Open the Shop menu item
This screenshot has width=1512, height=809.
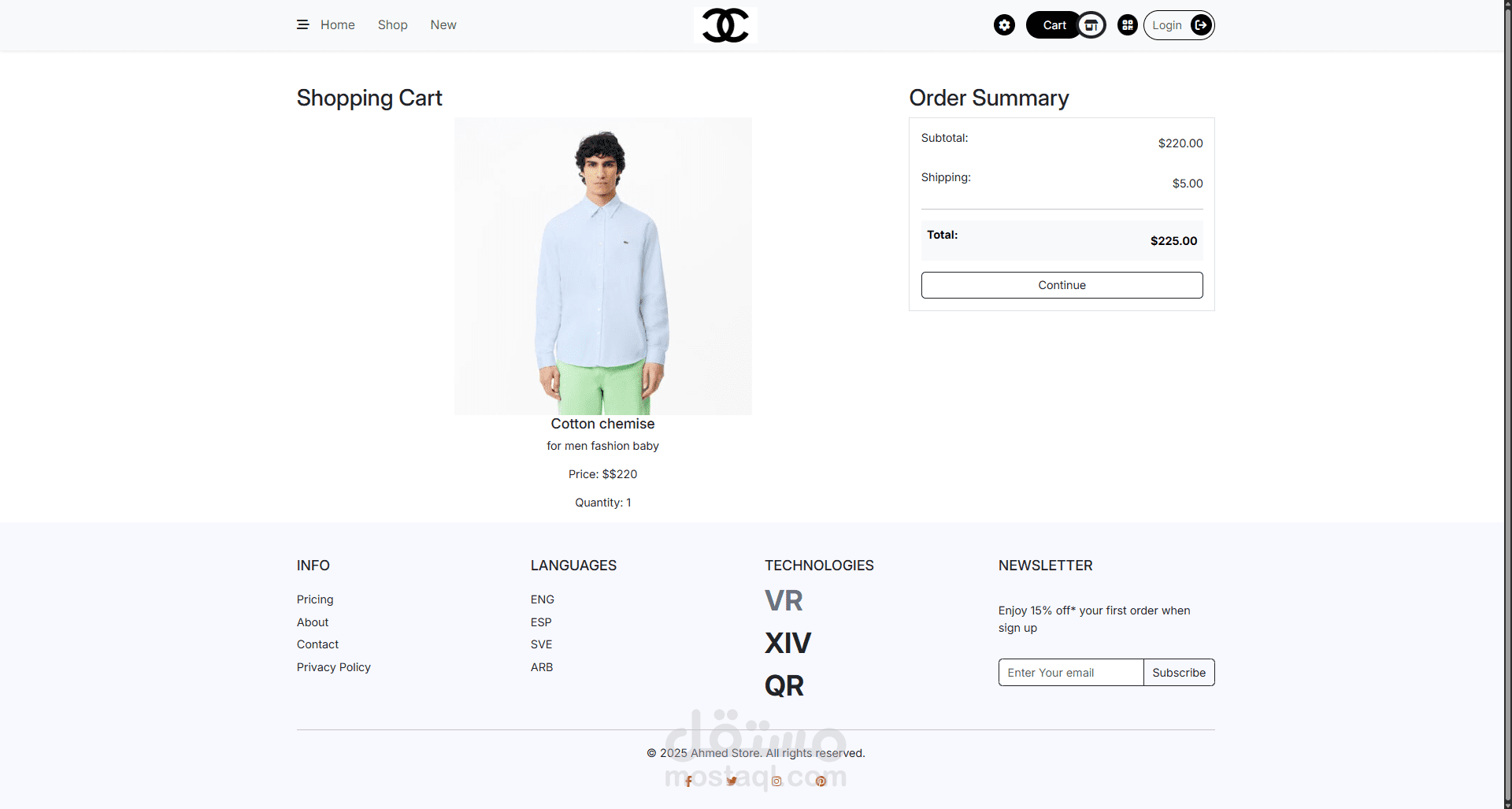[x=392, y=25]
